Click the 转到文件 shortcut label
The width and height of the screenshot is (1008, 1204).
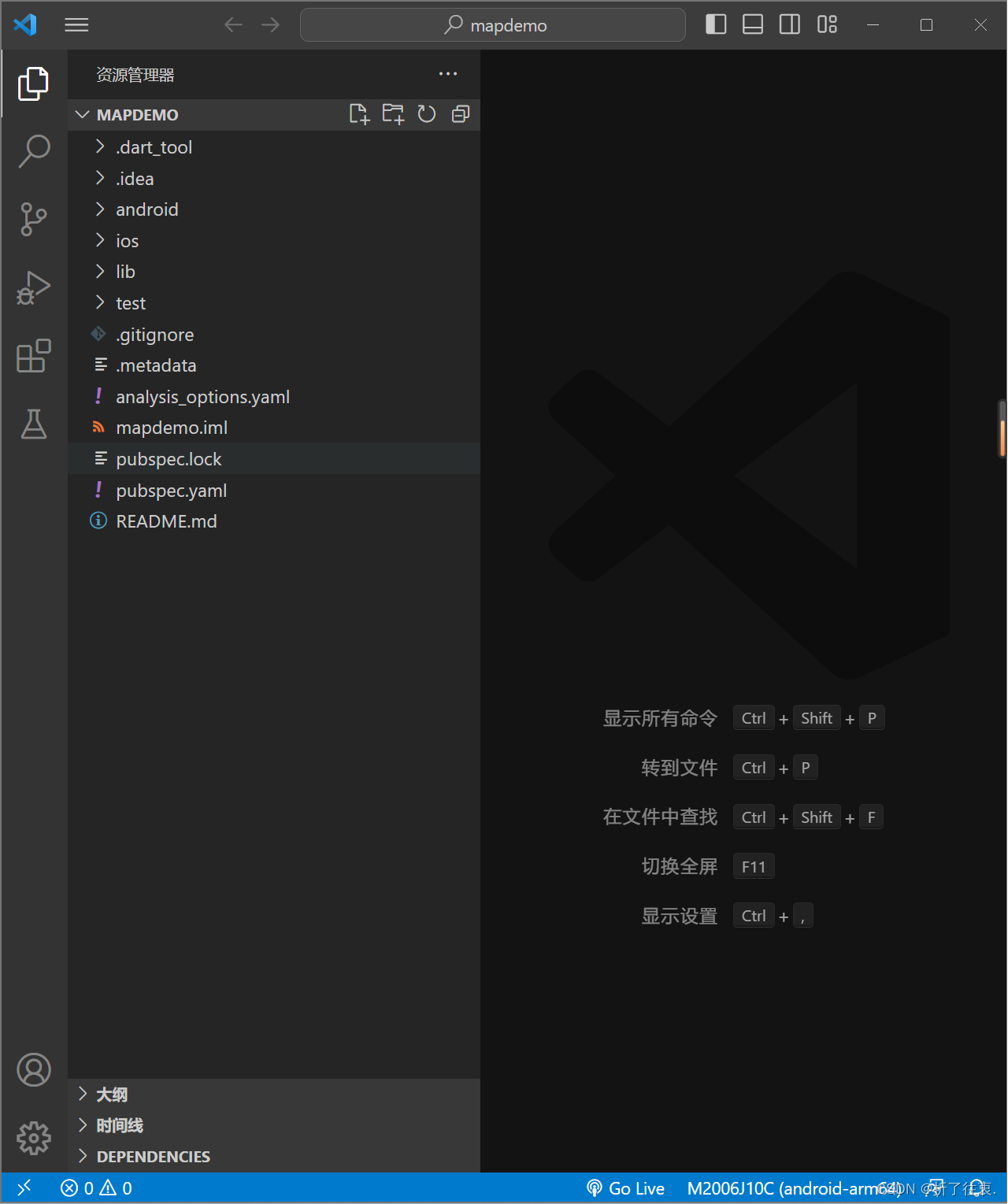click(680, 768)
